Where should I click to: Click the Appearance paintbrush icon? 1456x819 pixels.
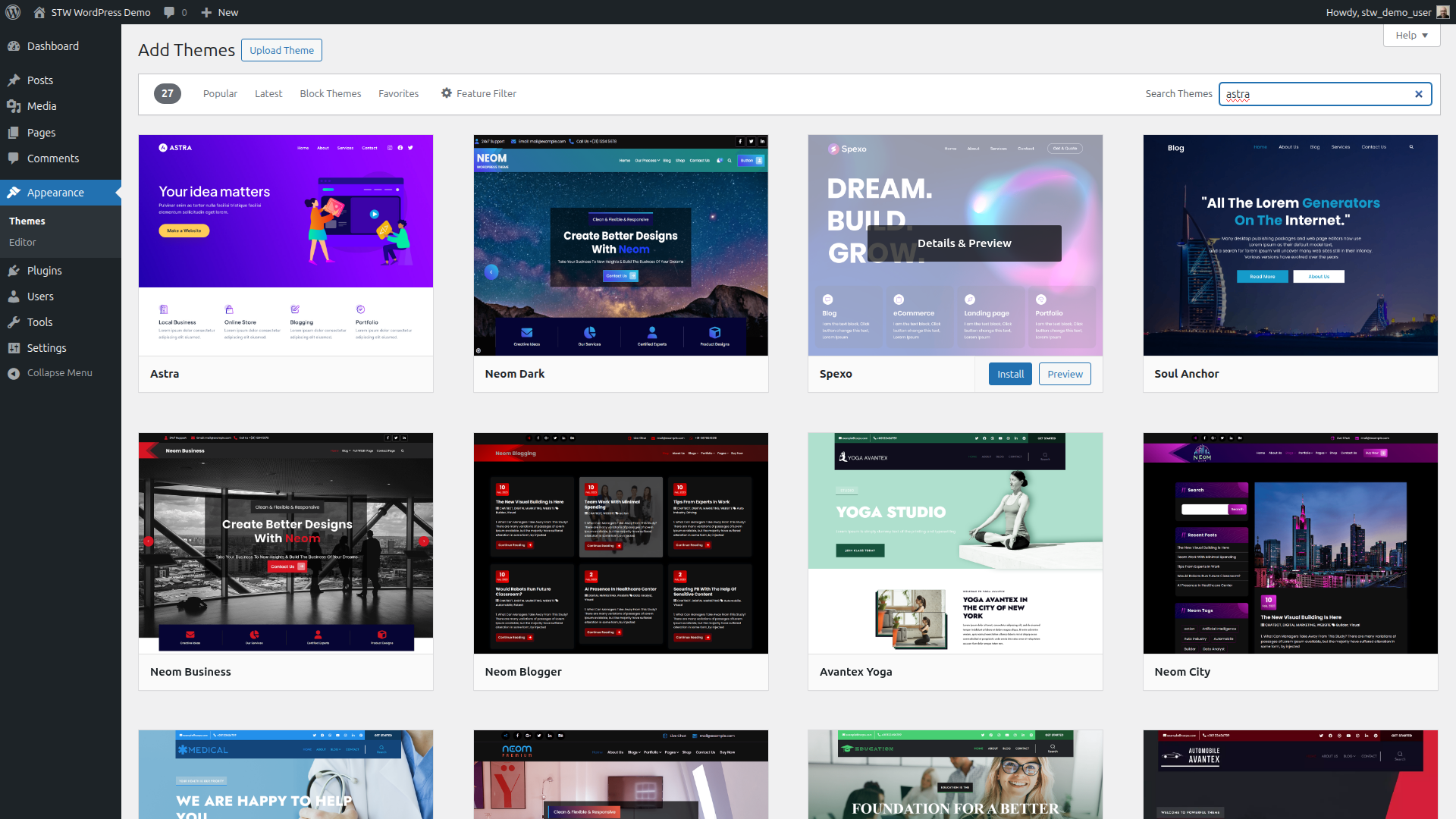14,193
